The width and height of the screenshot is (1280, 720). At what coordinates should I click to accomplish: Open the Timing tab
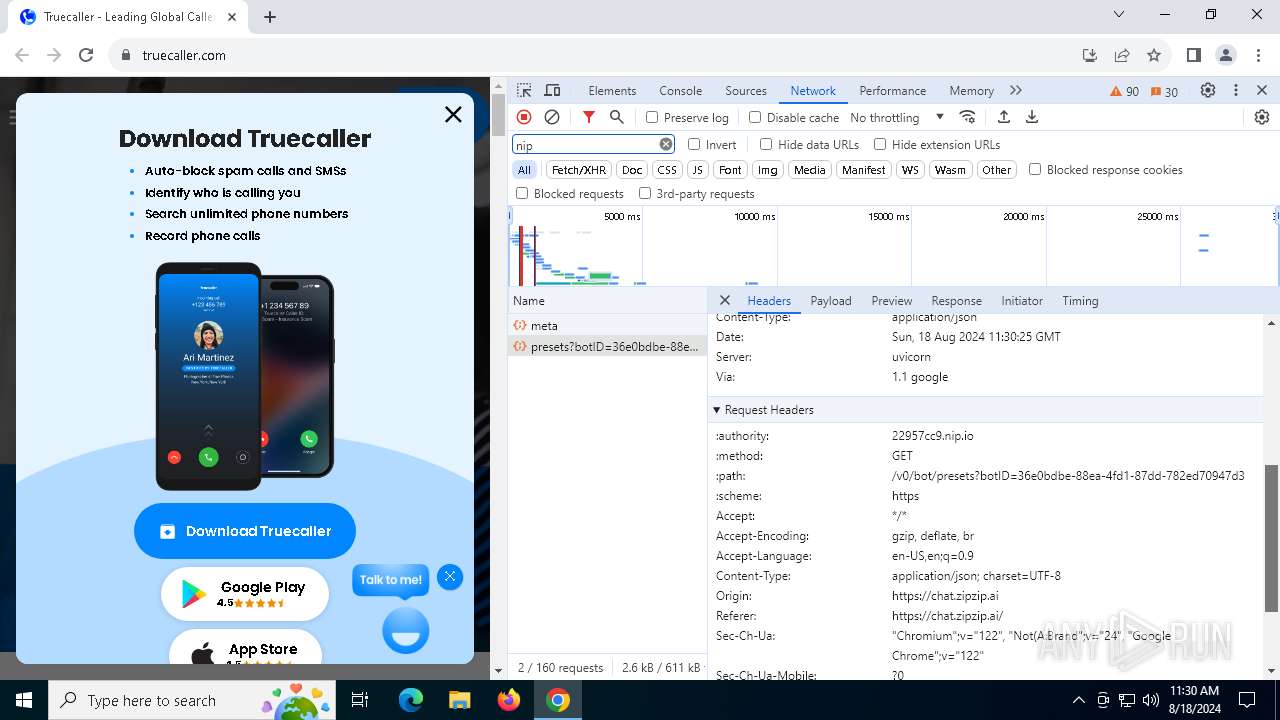click(x=1080, y=301)
